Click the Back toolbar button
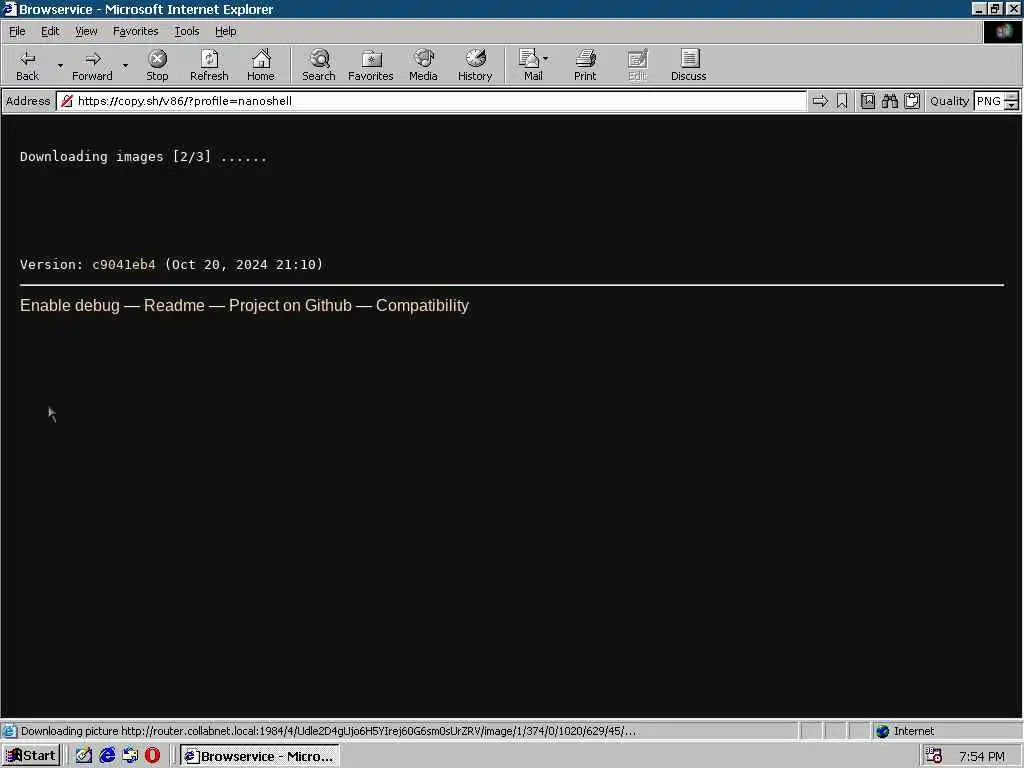 click(x=27, y=65)
